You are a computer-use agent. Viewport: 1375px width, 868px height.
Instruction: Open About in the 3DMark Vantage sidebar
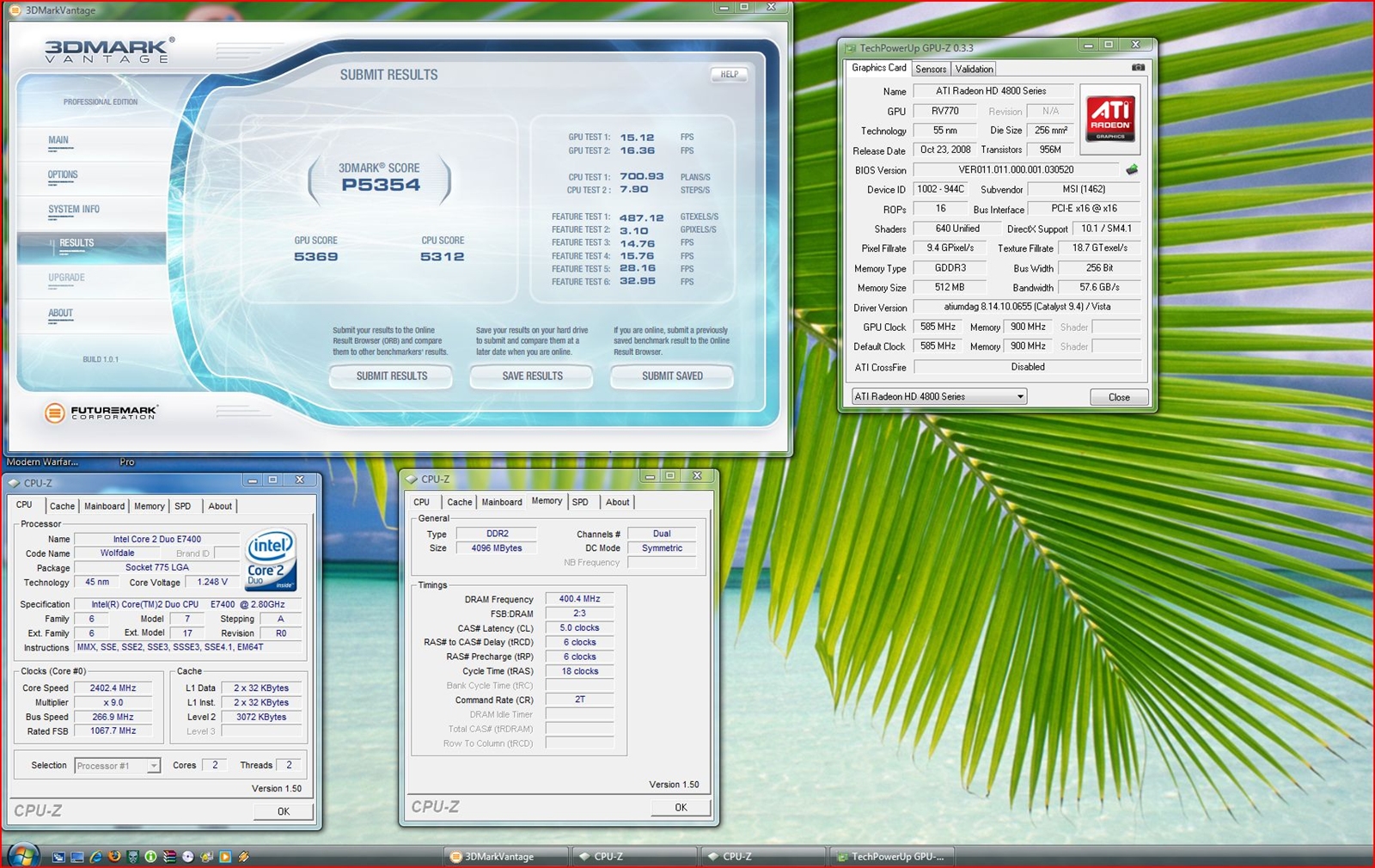click(60, 313)
